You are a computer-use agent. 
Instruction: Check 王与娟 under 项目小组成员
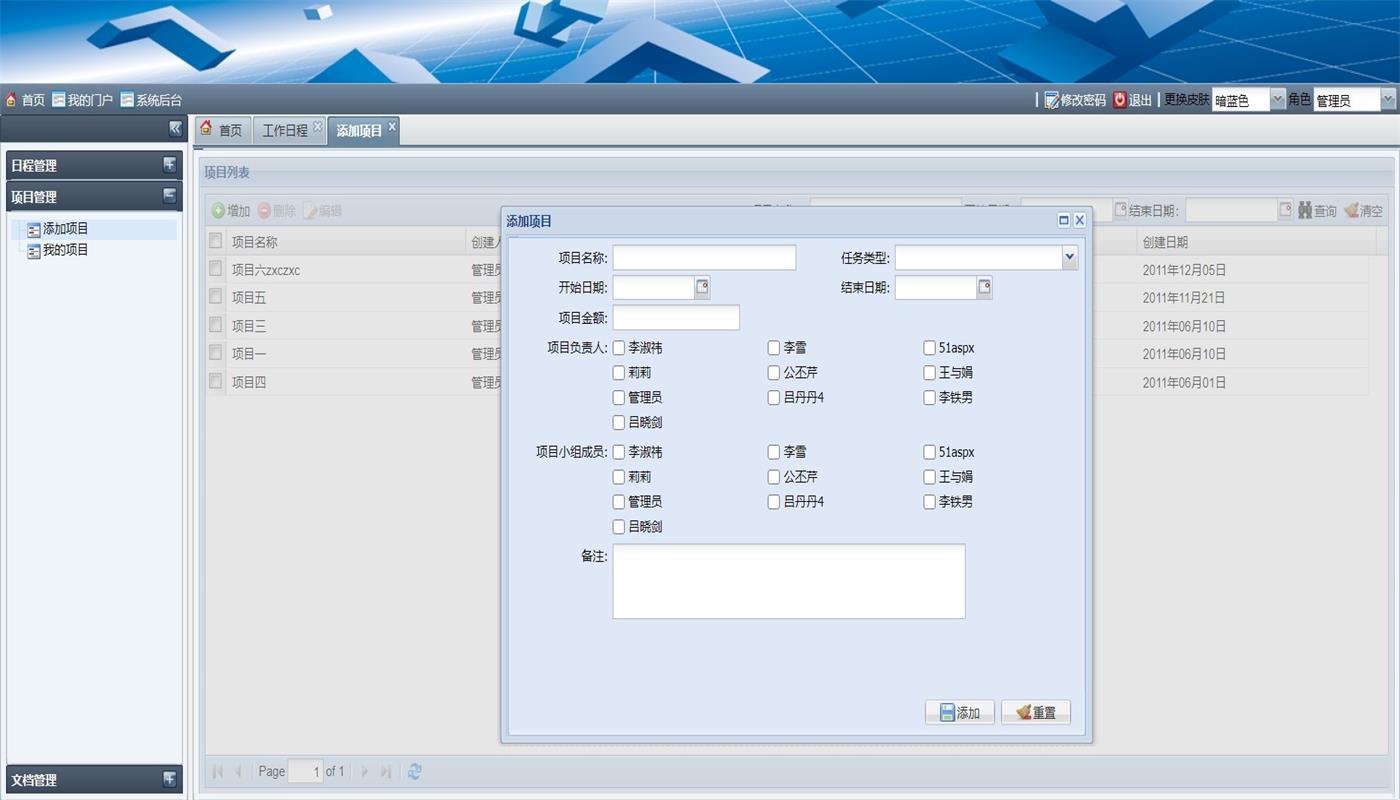coord(929,477)
